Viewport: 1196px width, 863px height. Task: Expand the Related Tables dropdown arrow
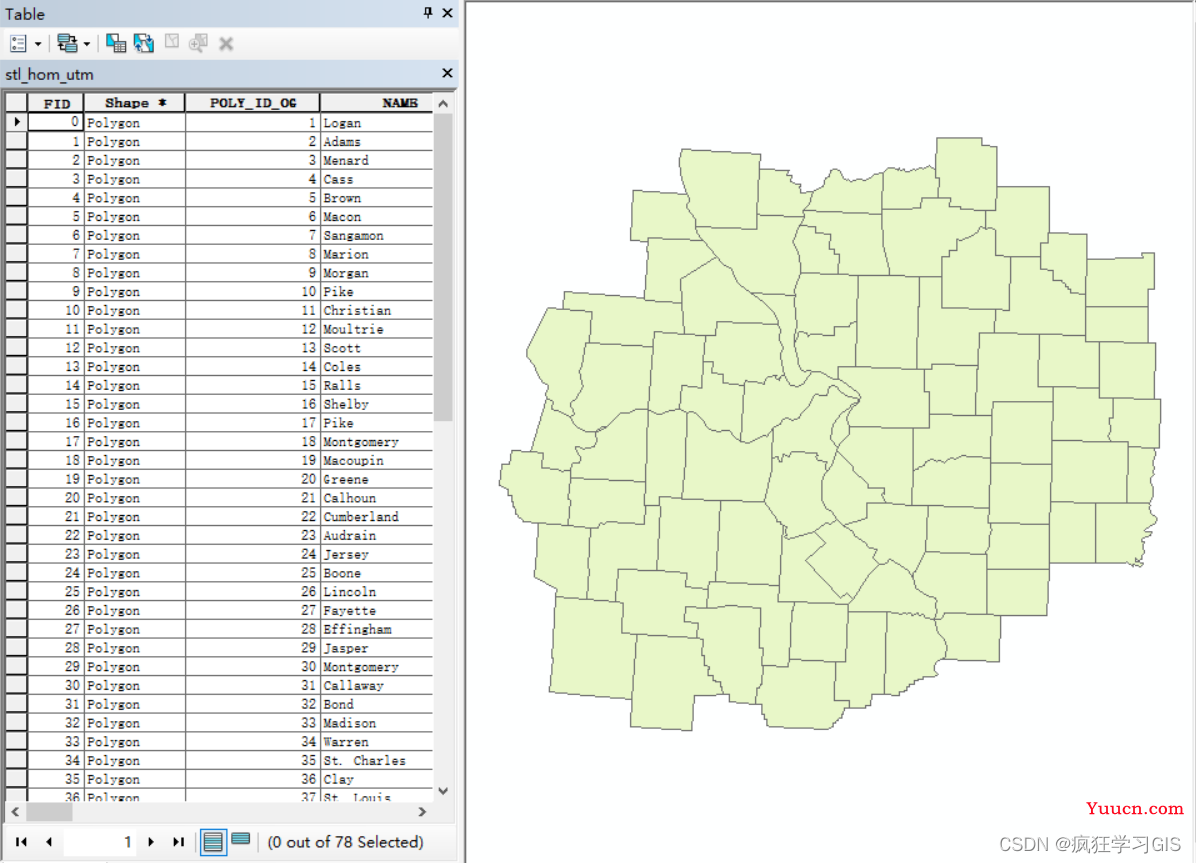click(86, 43)
